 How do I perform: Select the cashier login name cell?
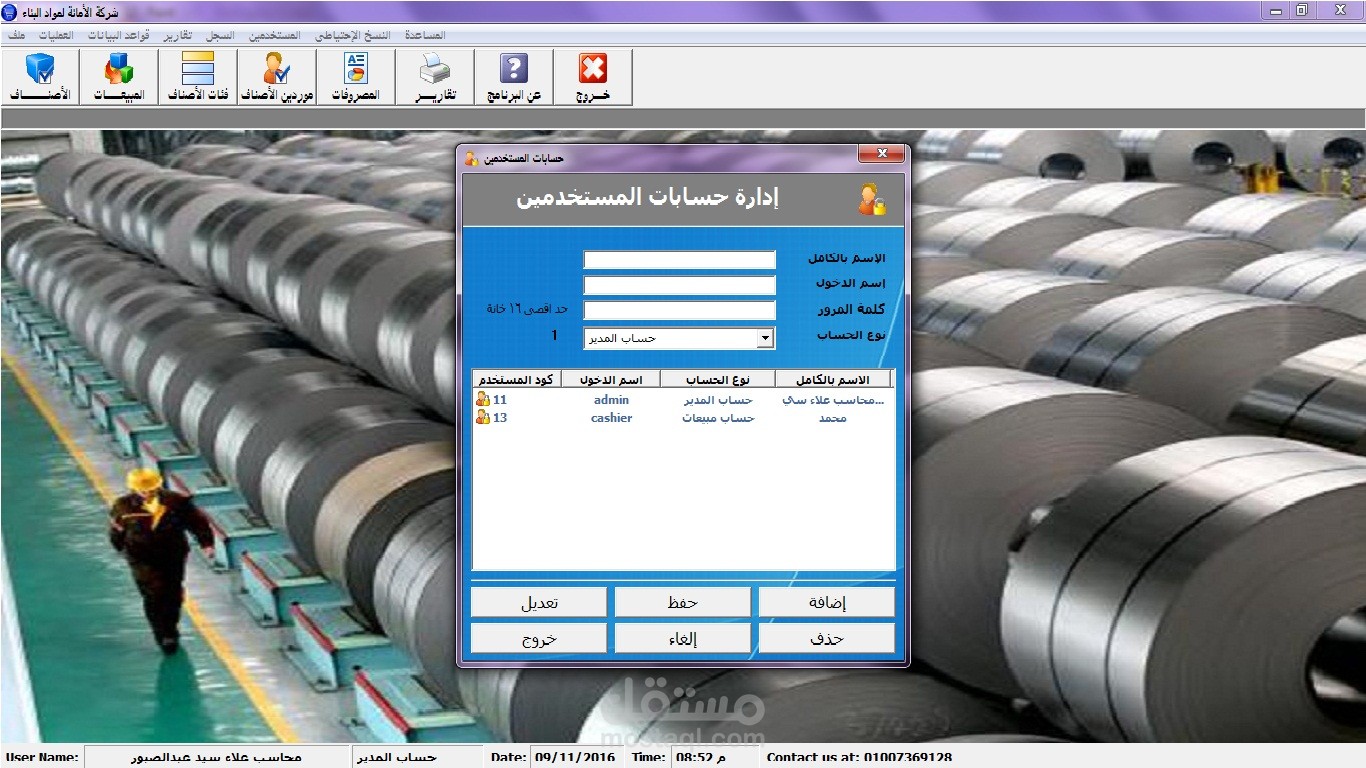click(611, 418)
